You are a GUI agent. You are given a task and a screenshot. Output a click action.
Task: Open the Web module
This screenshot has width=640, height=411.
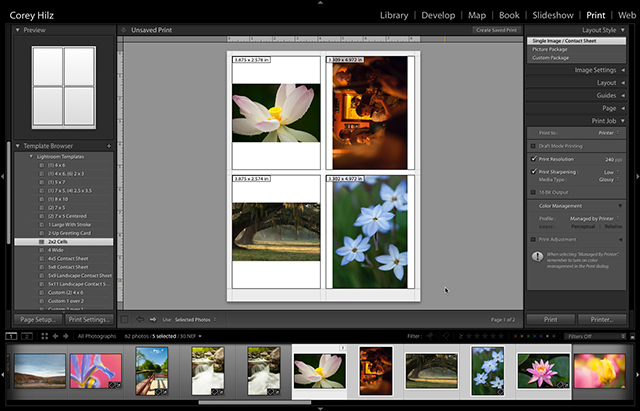(627, 16)
